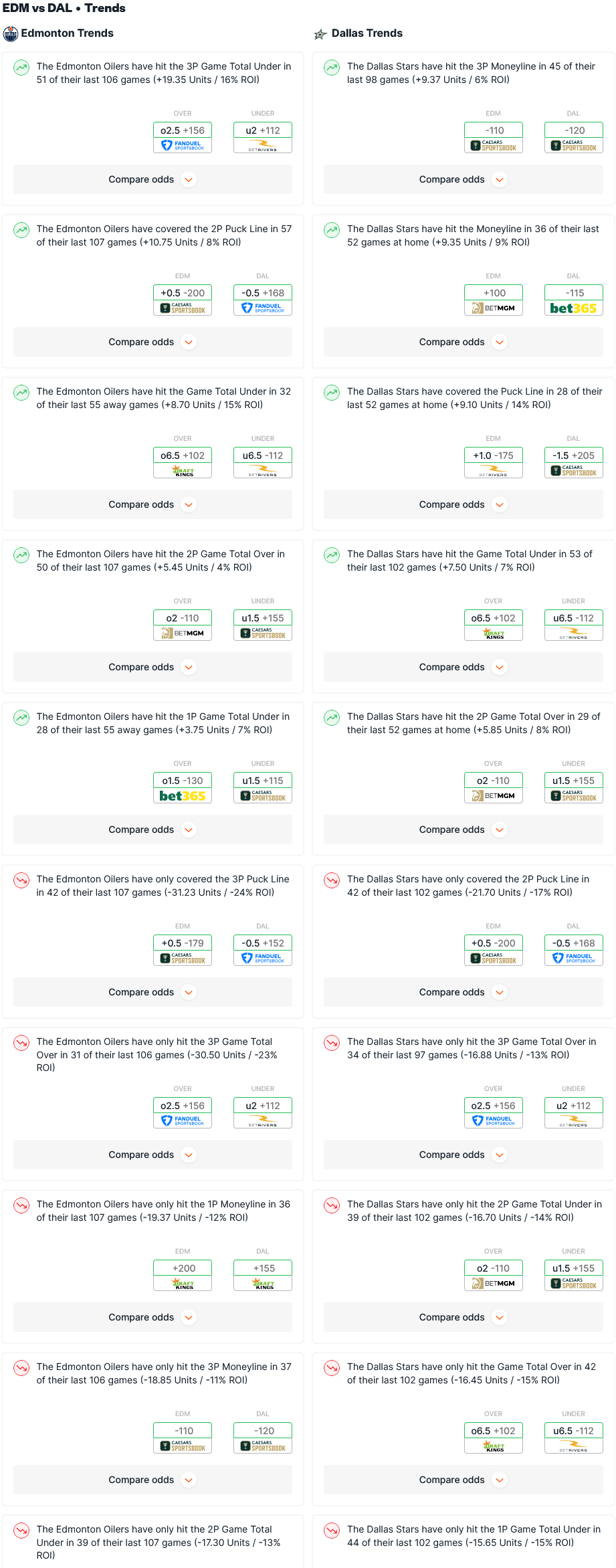
Task: Expand Compare odds under Oilers 3P Game Total Under
Action: point(152,179)
